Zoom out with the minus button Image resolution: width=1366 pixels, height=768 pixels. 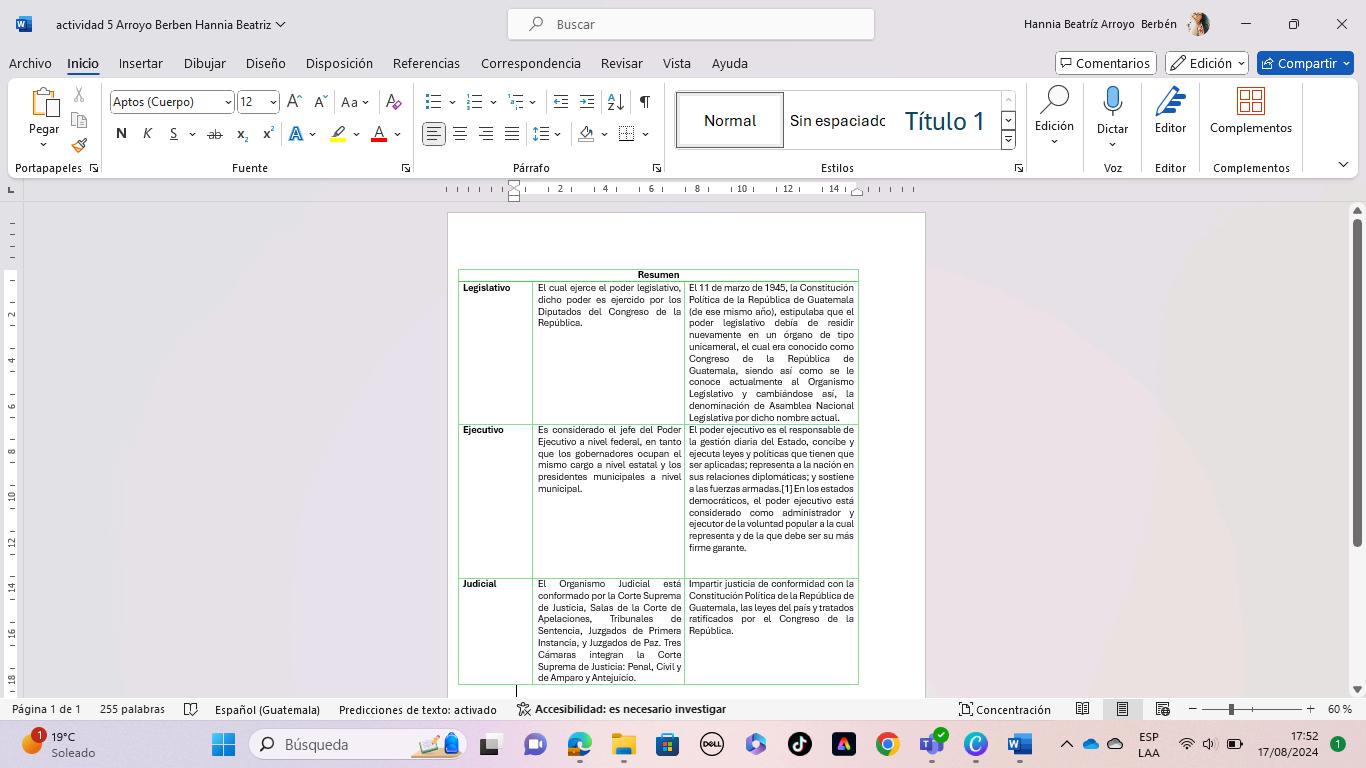coord(1193,709)
